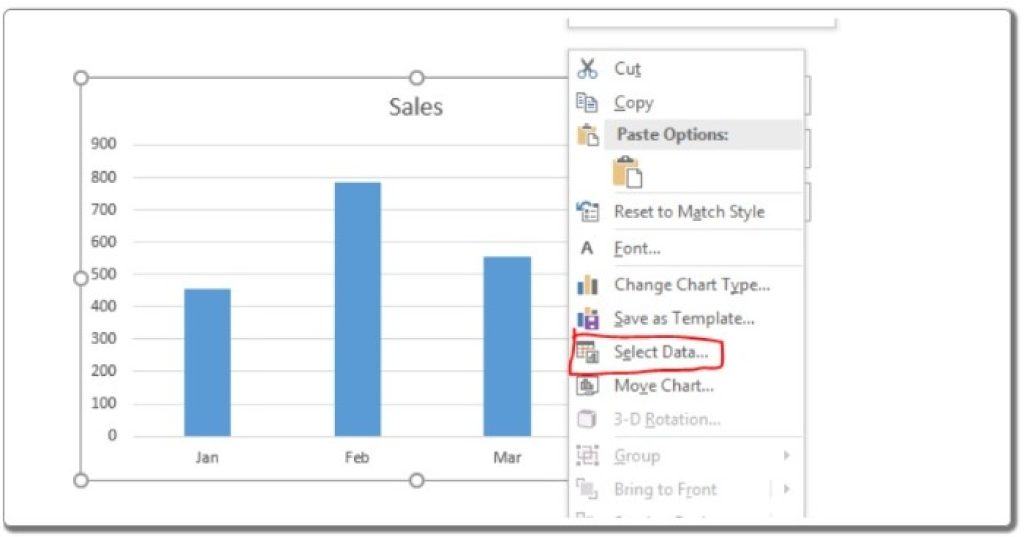Screen dimensions: 1024x537
Task: Click the Feb axis label
Action: [357, 457]
